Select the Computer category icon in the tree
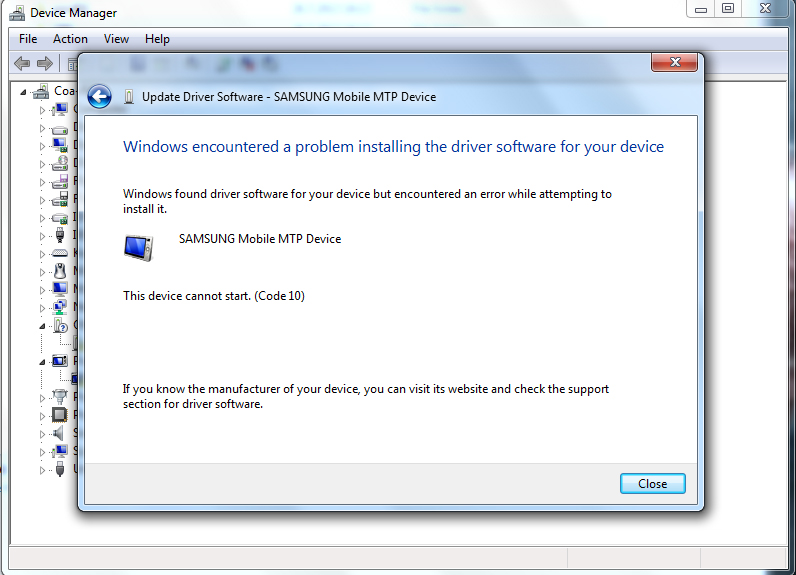The height and width of the screenshot is (575, 796). [x=60, y=109]
